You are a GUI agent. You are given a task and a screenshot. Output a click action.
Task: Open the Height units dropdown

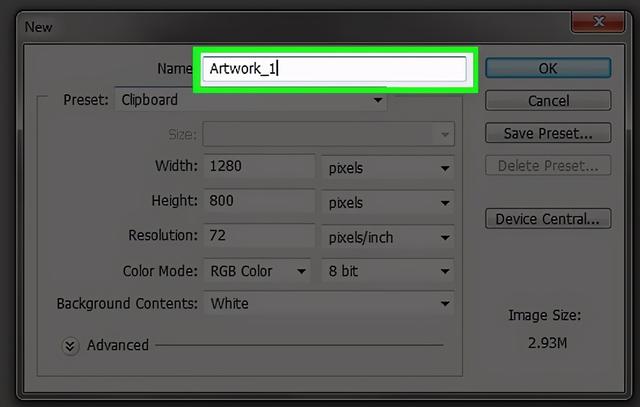[x=387, y=202]
